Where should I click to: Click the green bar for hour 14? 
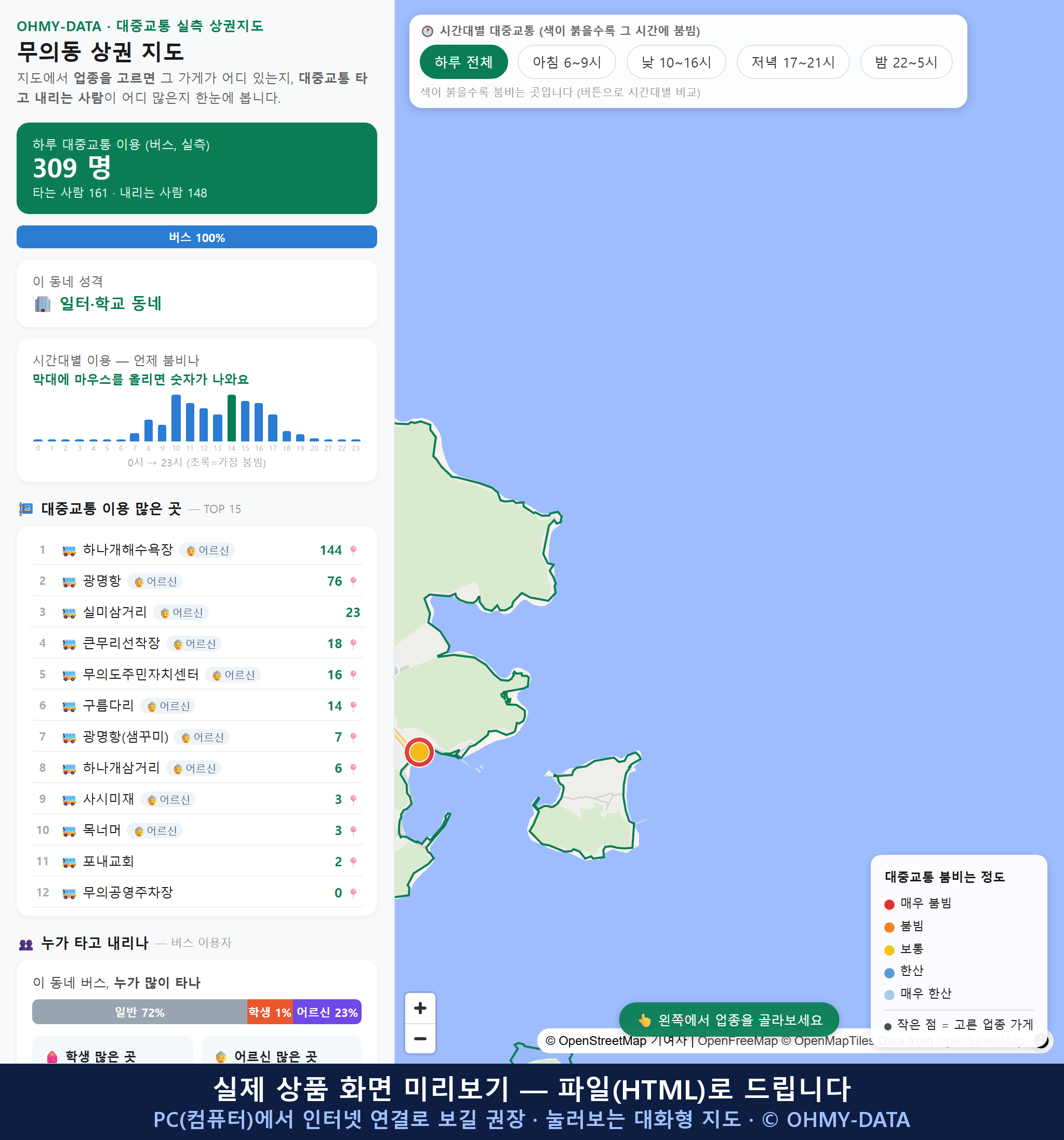click(x=231, y=418)
